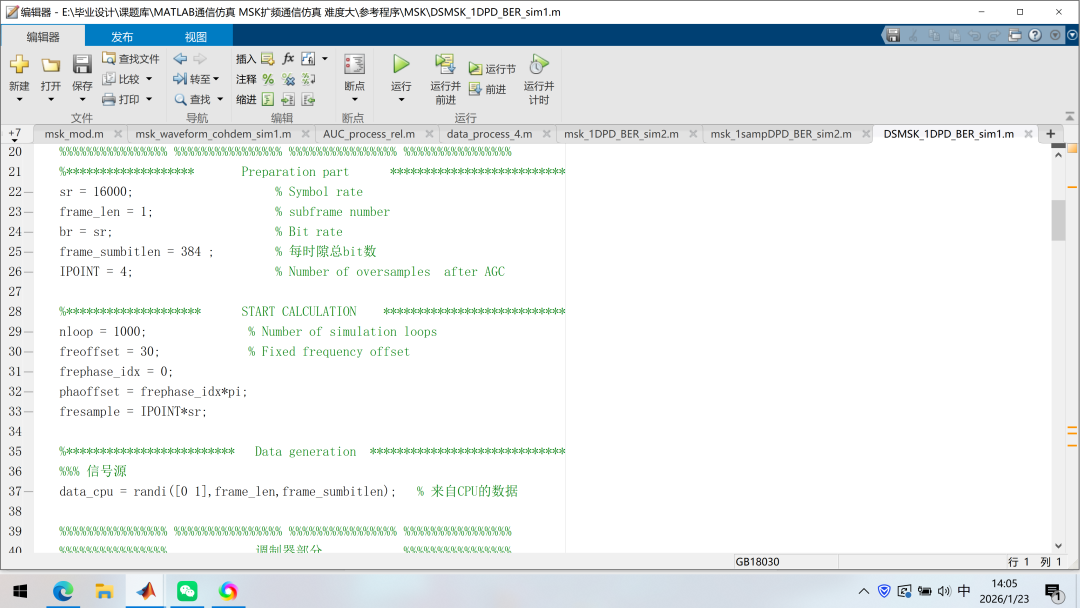This screenshot has width=1080, height=608.
Task: Open File Explorer from the taskbar
Action: (x=104, y=591)
